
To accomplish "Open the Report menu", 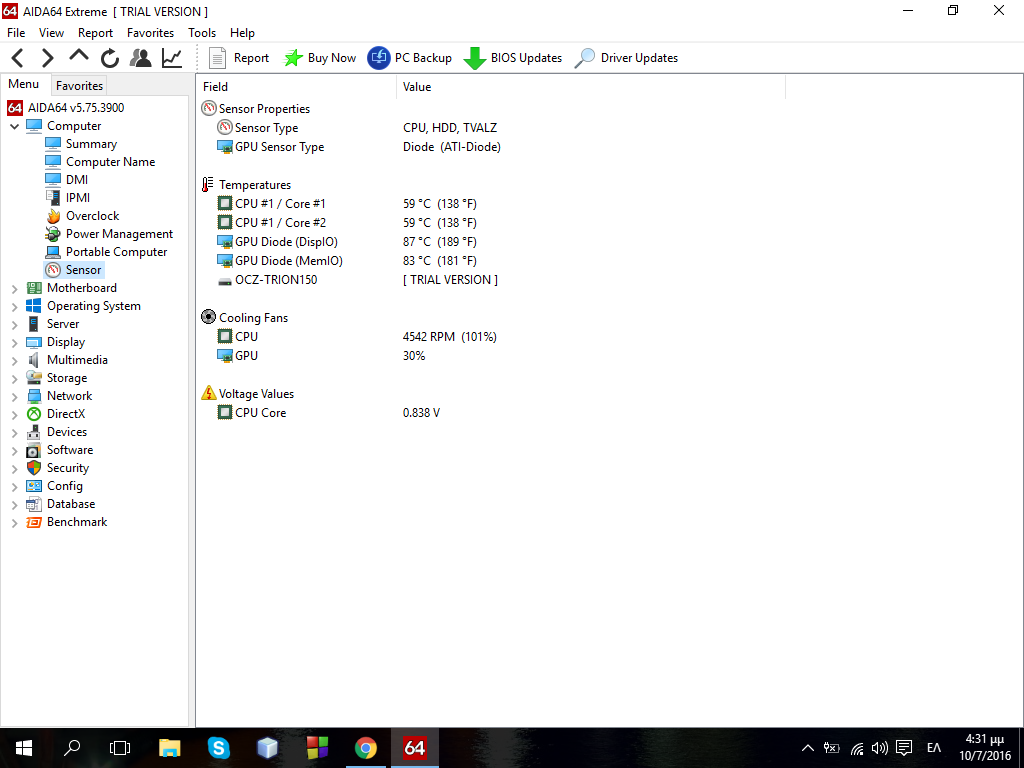I will pyautogui.click(x=95, y=33).
